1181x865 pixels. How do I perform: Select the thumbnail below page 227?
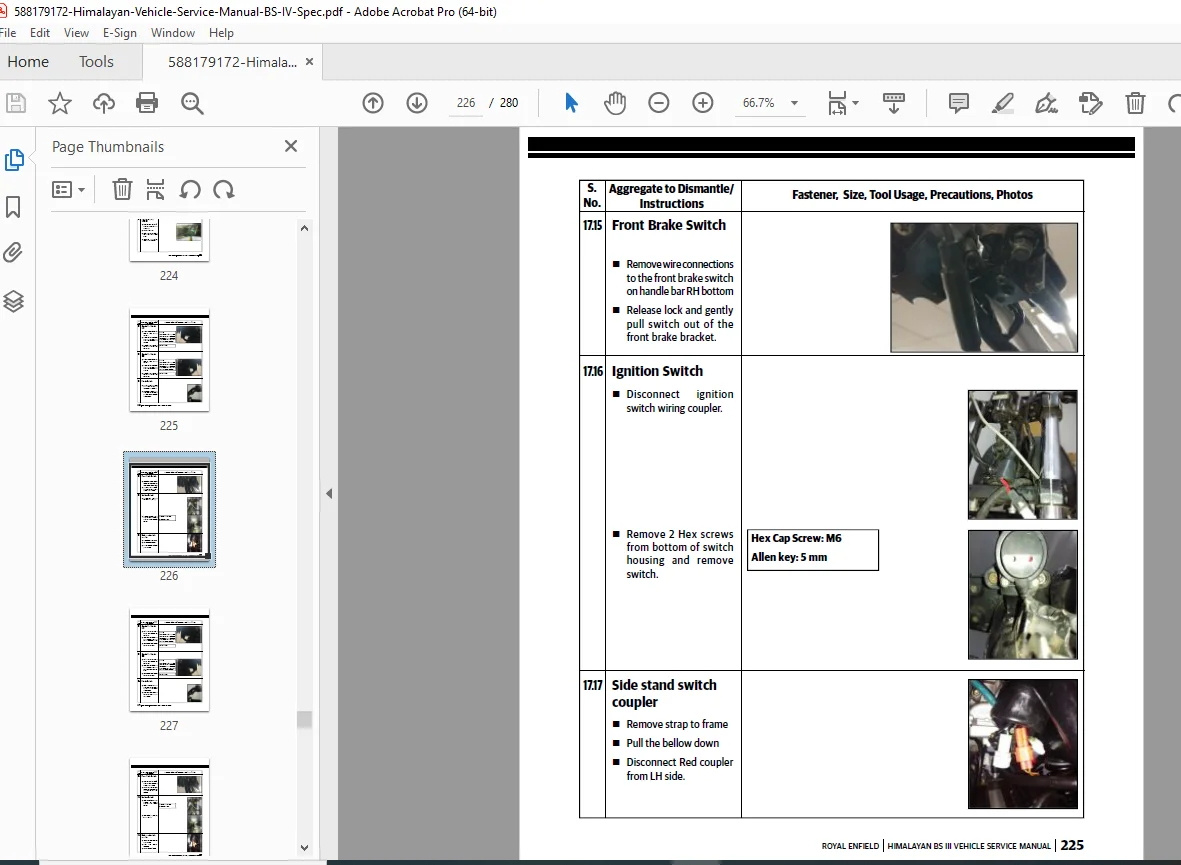pyautogui.click(x=169, y=806)
